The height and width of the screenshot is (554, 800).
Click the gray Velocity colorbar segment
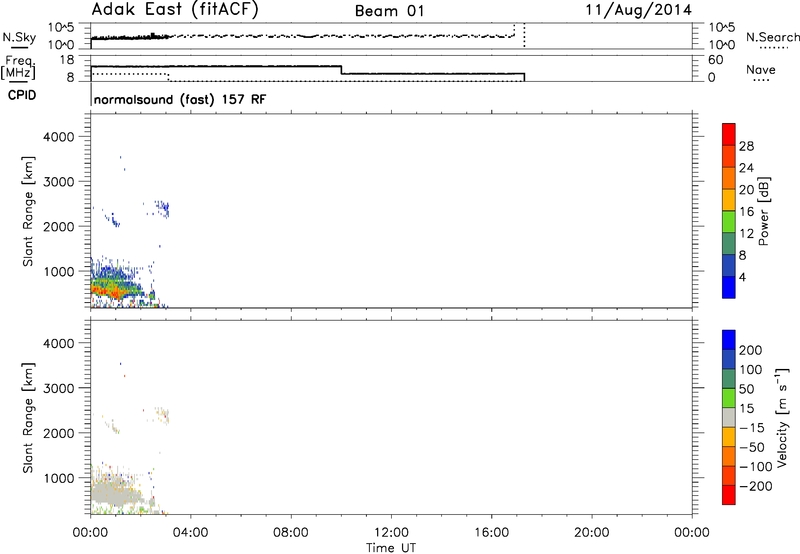pyautogui.click(x=729, y=417)
